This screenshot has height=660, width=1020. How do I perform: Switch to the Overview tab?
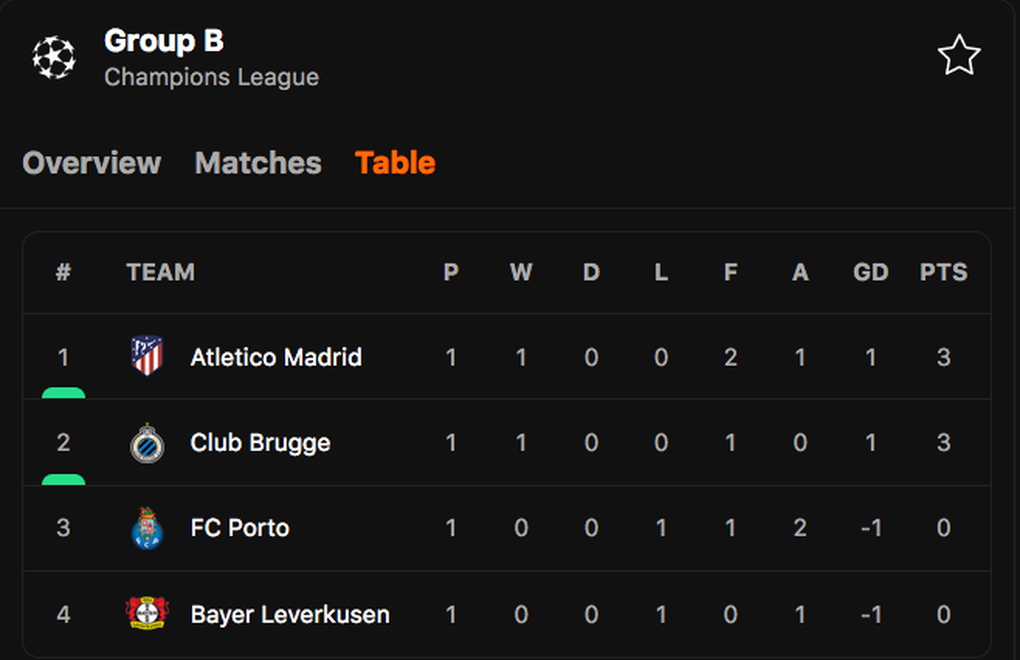pos(92,163)
